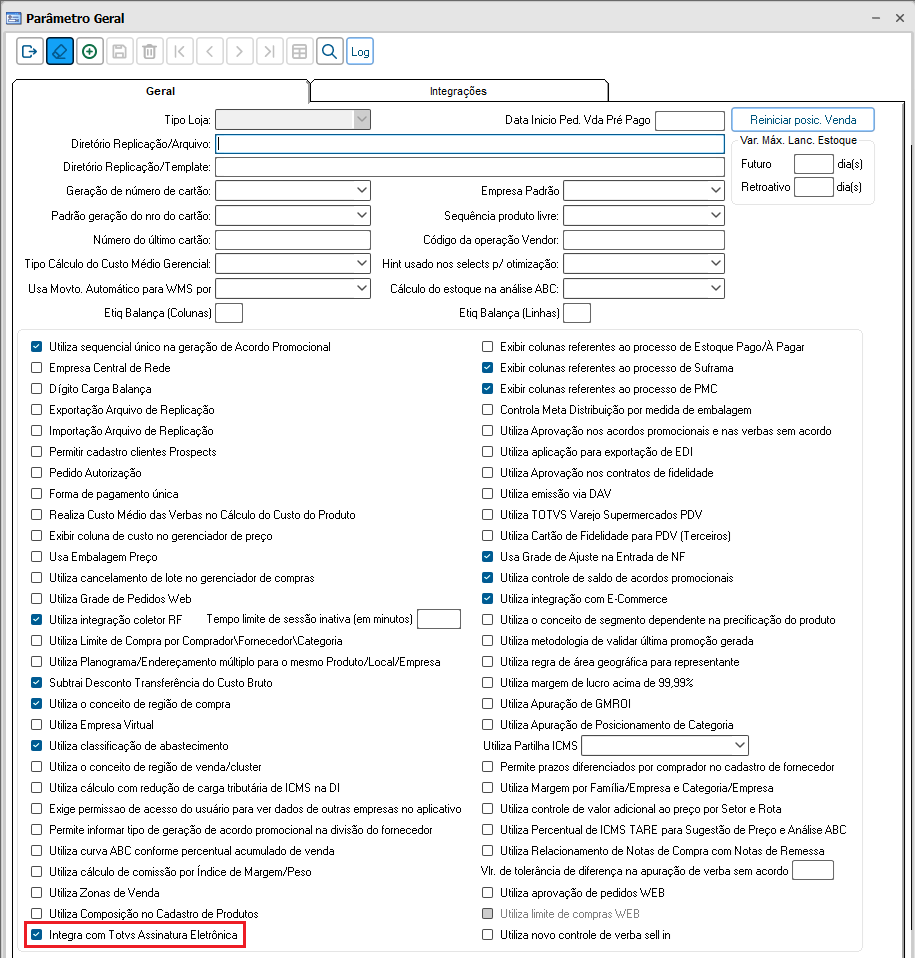Toggle Utiliza Empresa Virtual checkbox
Screen dimensions: 915x958
coord(37,725)
